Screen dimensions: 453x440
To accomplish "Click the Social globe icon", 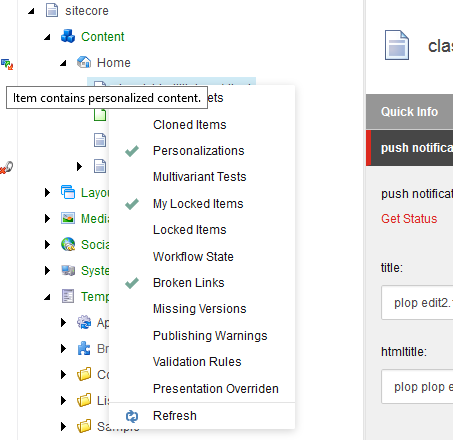I will point(68,244).
